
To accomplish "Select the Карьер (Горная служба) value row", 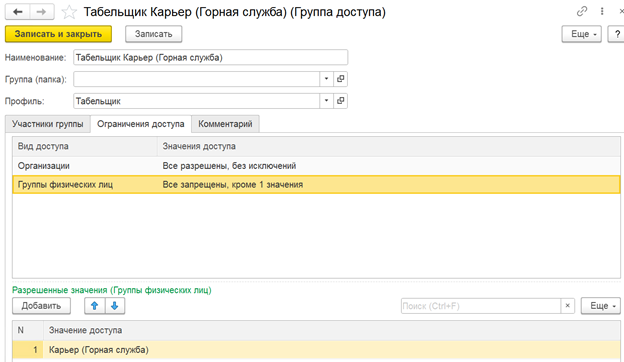I will [x=316, y=350].
